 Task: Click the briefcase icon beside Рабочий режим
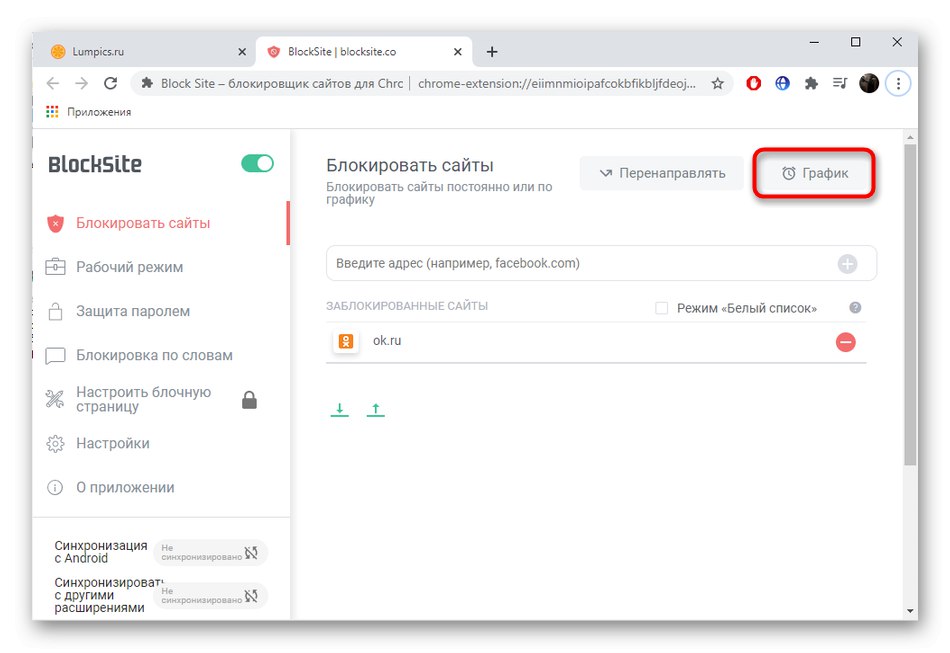[x=55, y=267]
